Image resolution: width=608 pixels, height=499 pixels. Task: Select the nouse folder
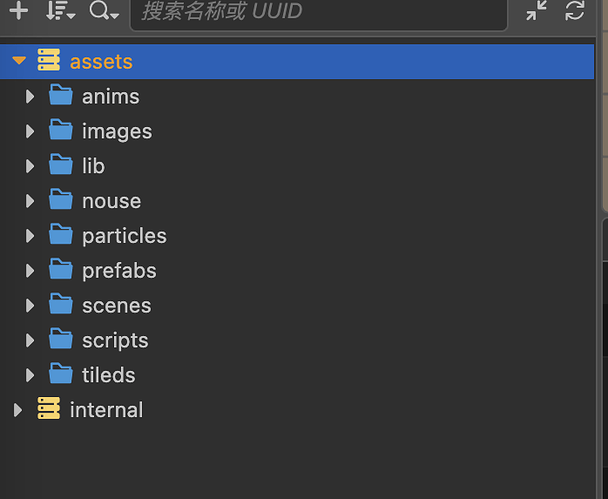click(111, 201)
